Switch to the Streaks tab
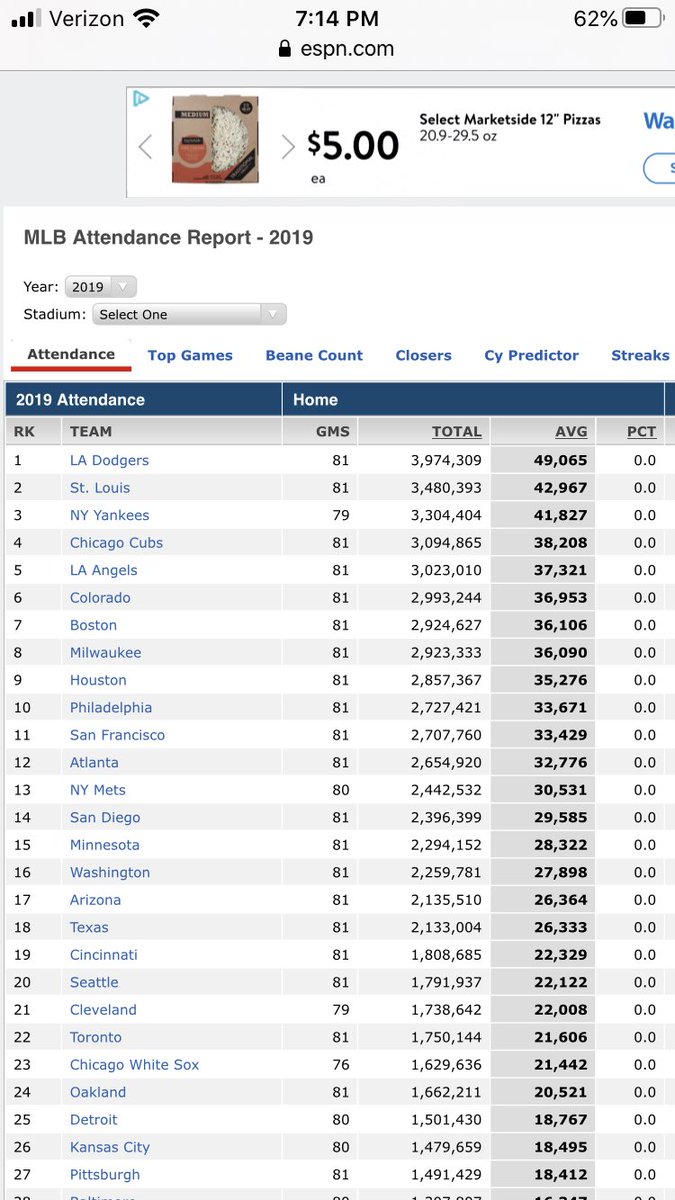The width and height of the screenshot is (675, 1200). tap(640, 355)
